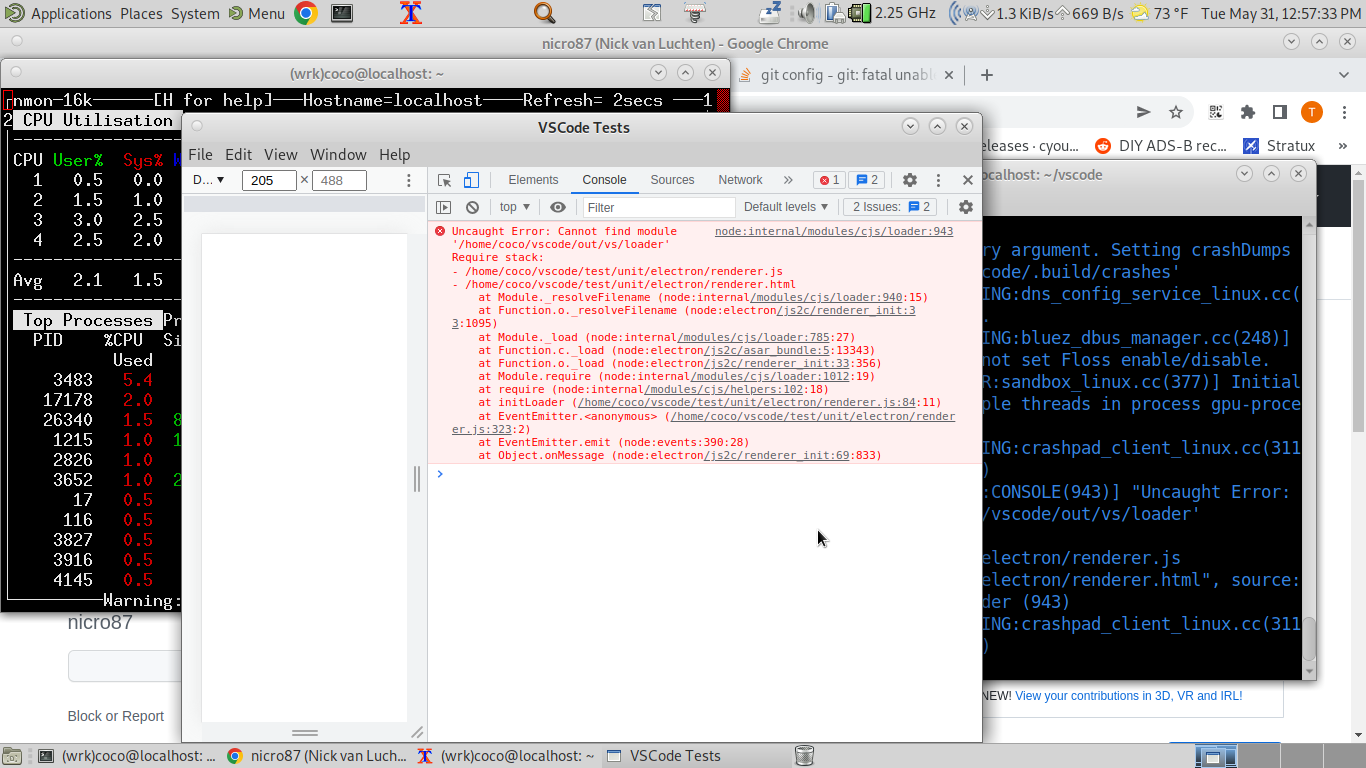Click the DevTools pane divider handle
The image size is (1366, 768).
[x=417, y=479]
